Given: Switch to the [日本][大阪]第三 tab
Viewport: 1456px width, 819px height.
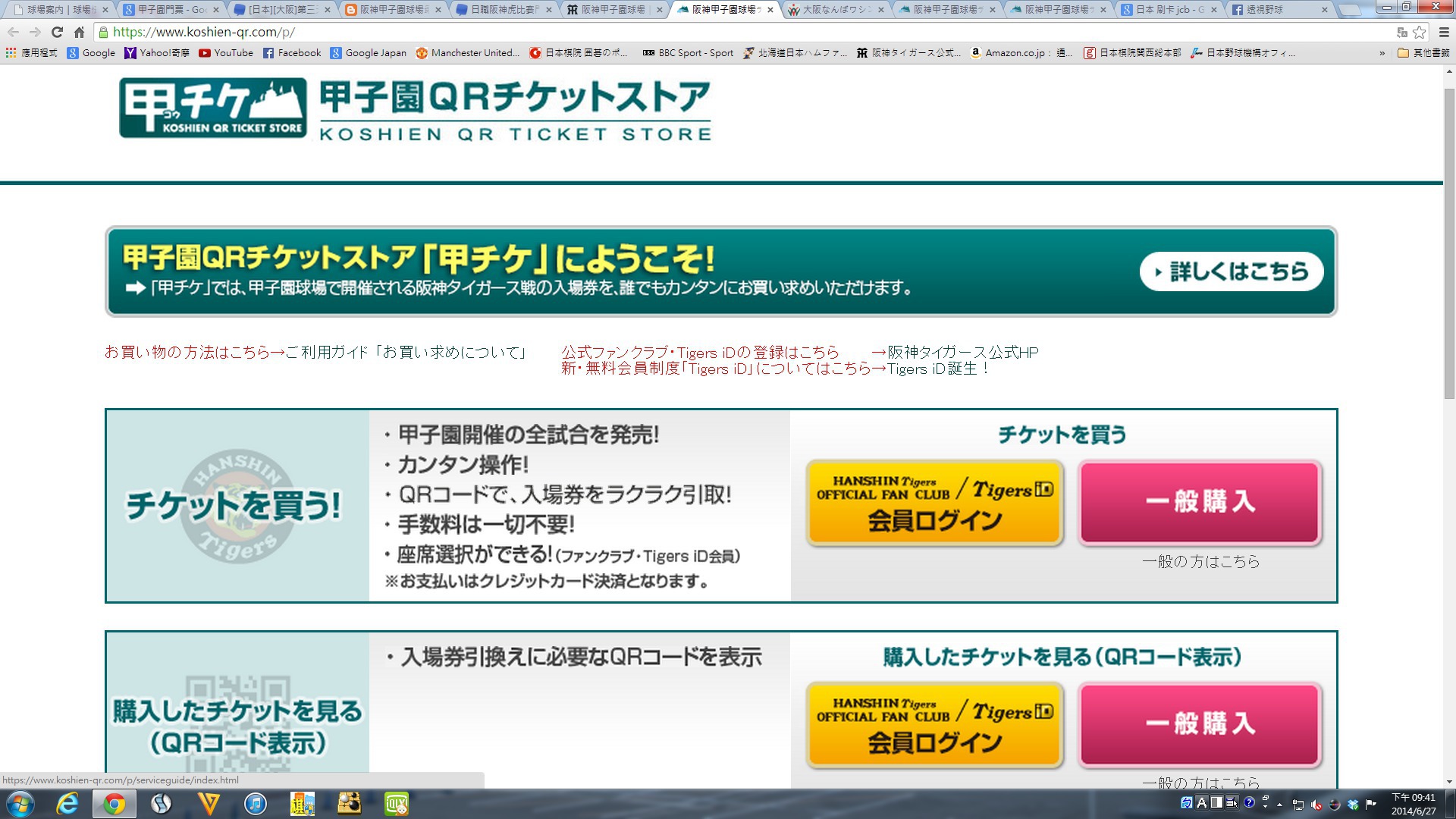Looking at the screenshot, I should [x=282, y=10].
